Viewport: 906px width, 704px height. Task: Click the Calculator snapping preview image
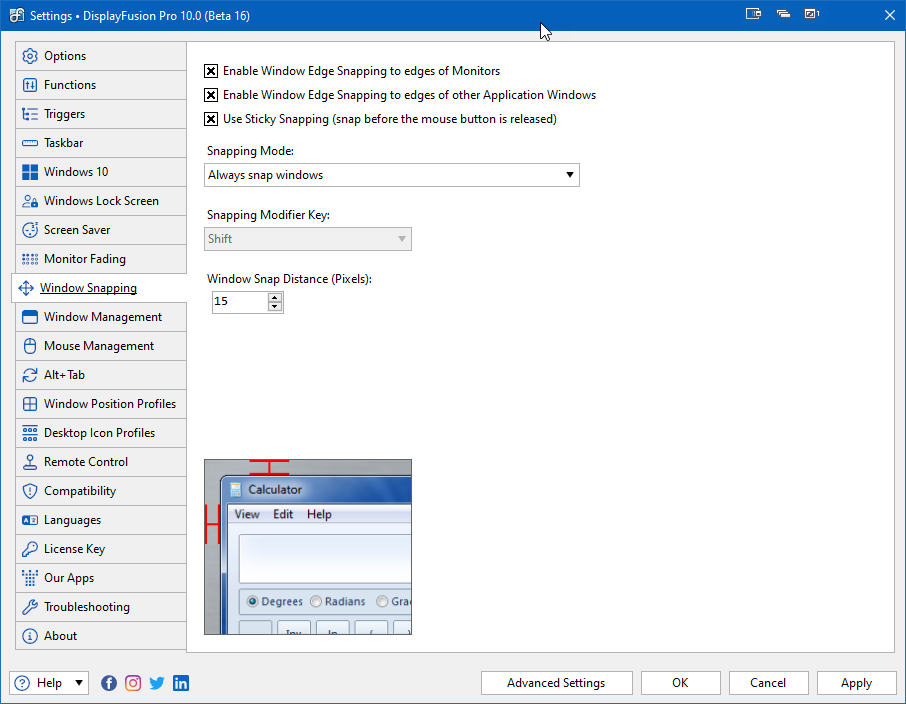(308, 547)
